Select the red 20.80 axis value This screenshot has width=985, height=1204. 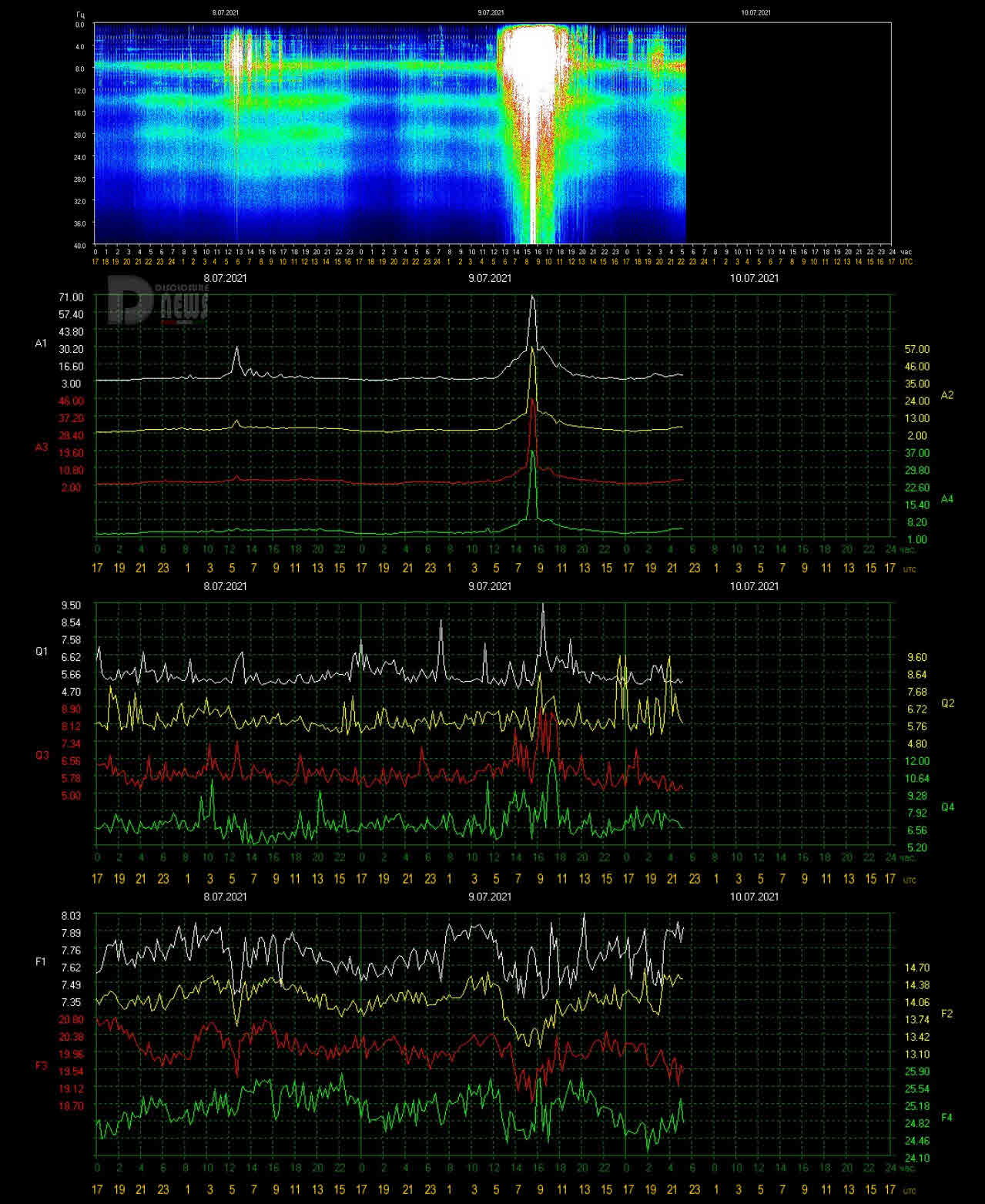coord(70,1019)
